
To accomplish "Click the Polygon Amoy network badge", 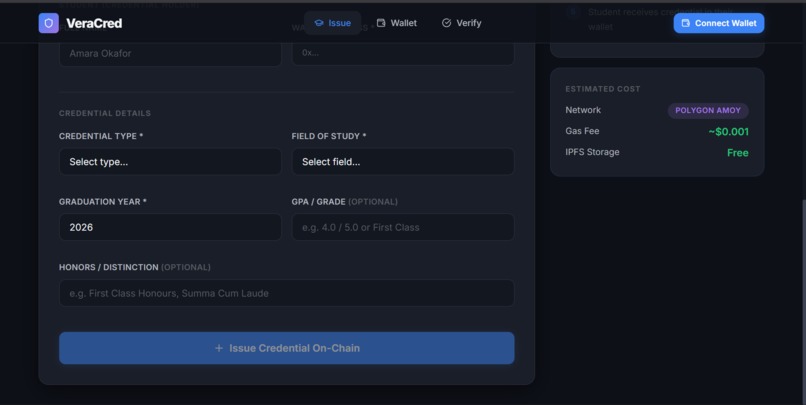I will tap(708, 111).
